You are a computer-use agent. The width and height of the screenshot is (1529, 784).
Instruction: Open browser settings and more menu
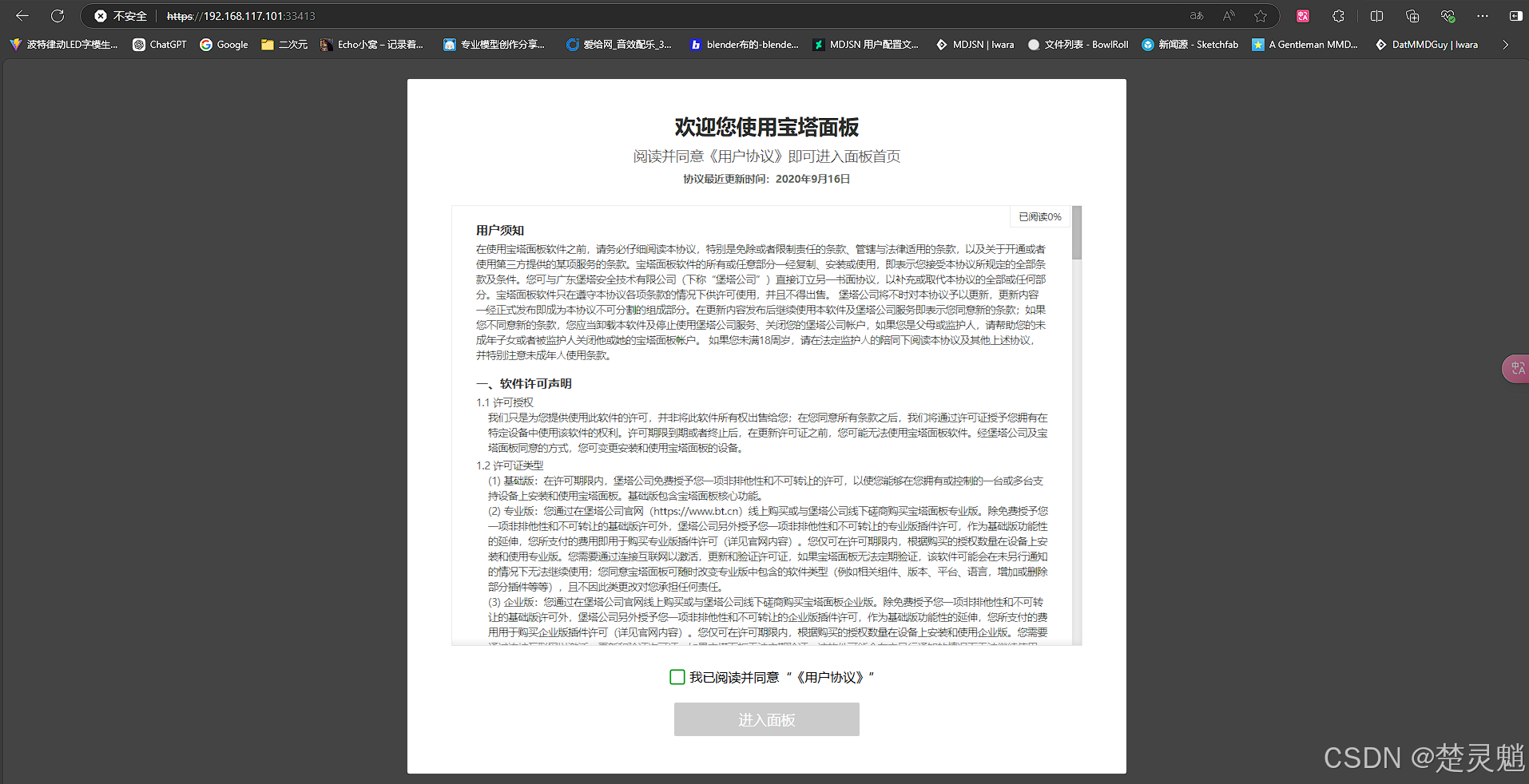1483,16
